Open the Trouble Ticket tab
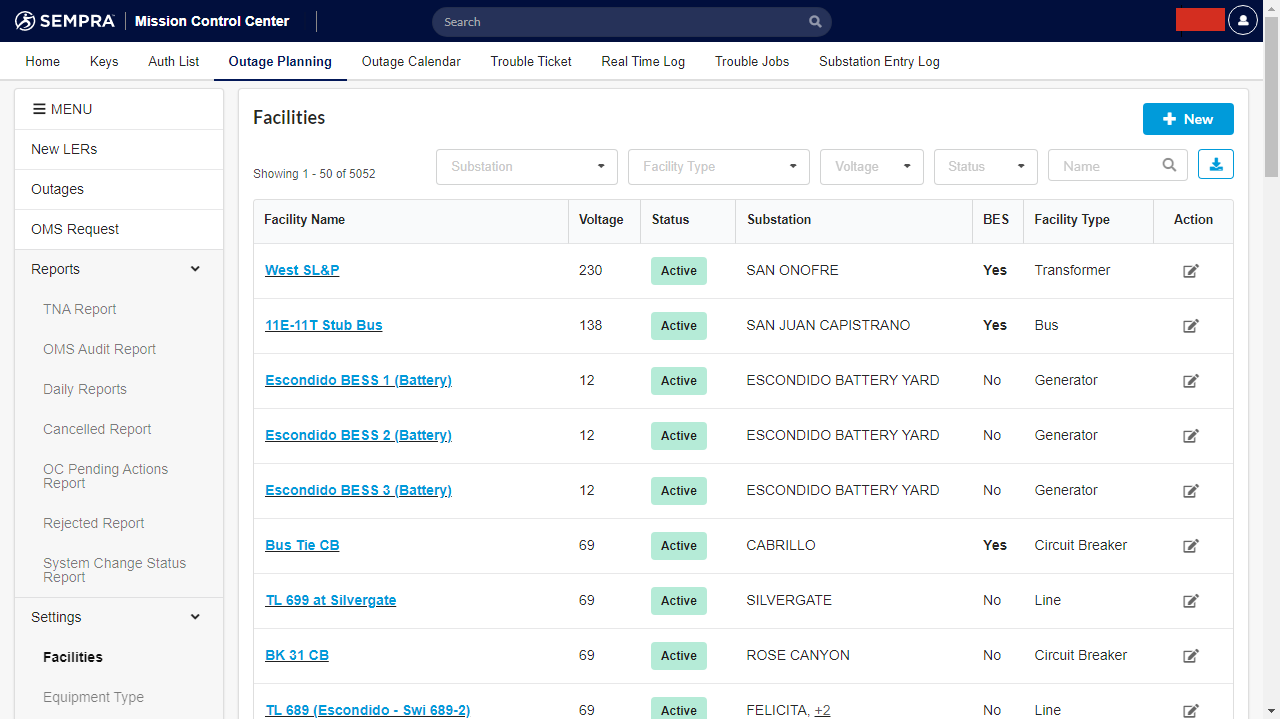 (x=530, y=61)
